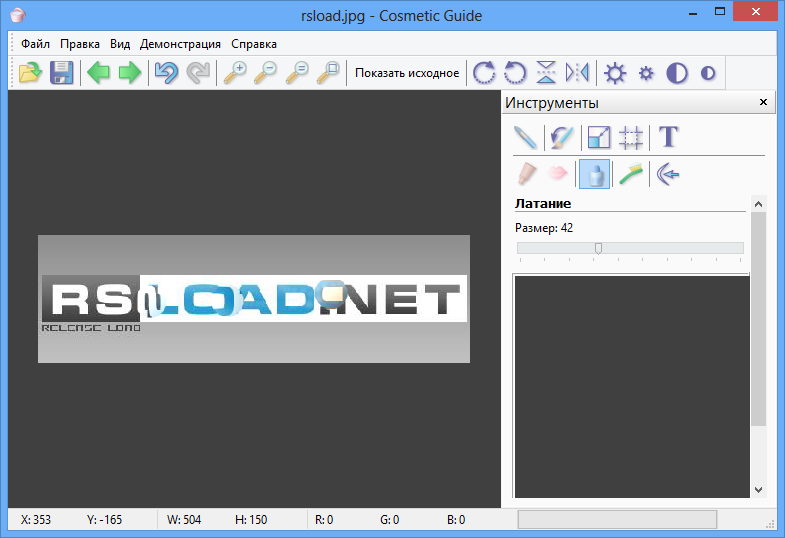Fit image to window with the magnifier
The height and width of the screenshot is (538, 785).
pyautogui.click(x=329, y=73)
